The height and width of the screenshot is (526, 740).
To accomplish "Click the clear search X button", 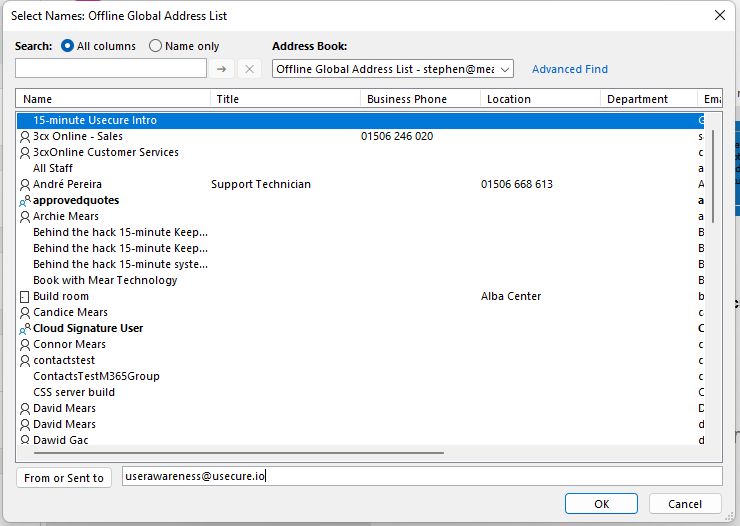I will [249, 69].
